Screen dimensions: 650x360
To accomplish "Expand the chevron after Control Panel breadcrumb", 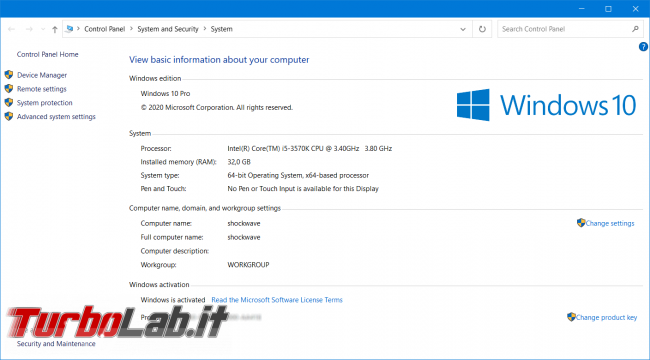I will tap(131, 29).
